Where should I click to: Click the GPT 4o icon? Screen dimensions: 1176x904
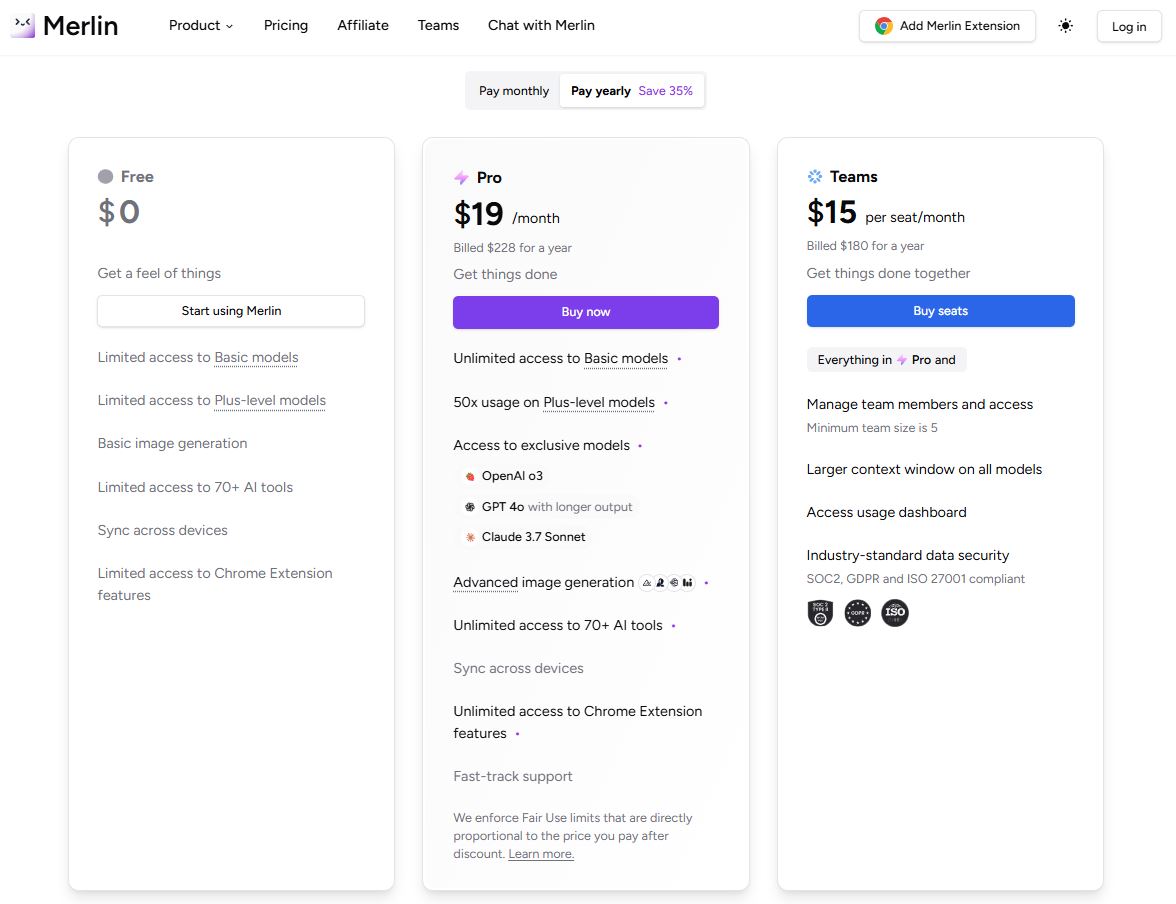click(469, 507)
